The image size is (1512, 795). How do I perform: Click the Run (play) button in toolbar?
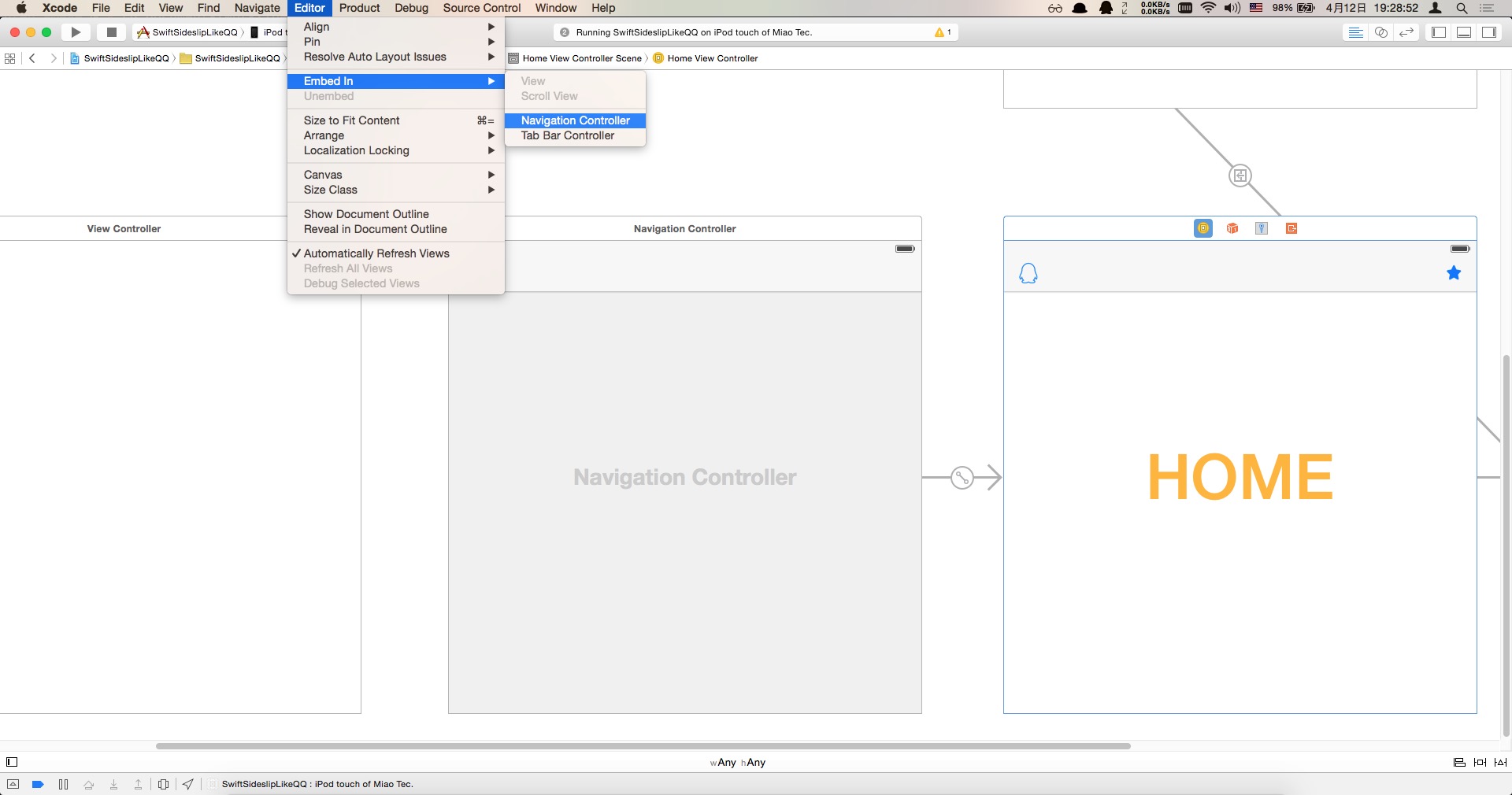point(76,32)
